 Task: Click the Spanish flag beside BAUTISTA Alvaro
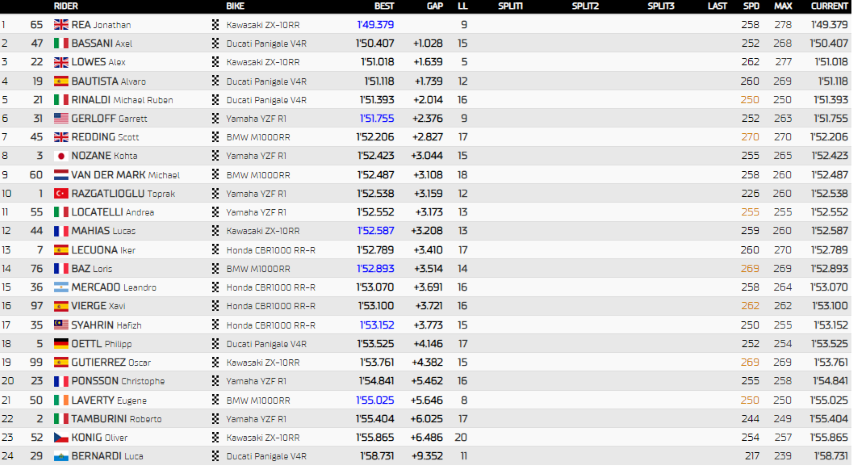point(61,81)
